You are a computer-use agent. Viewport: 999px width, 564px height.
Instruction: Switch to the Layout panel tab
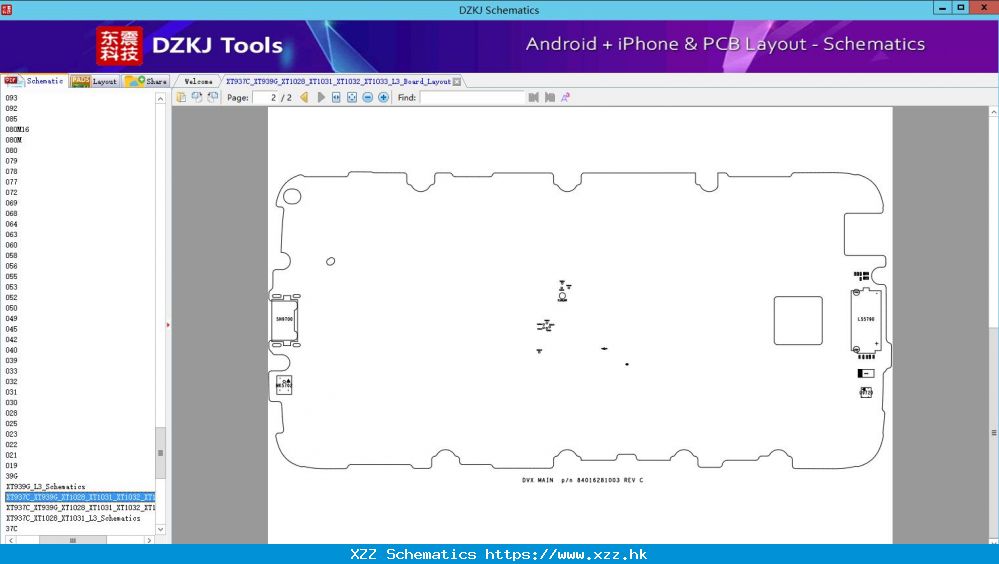click(94, 81)
